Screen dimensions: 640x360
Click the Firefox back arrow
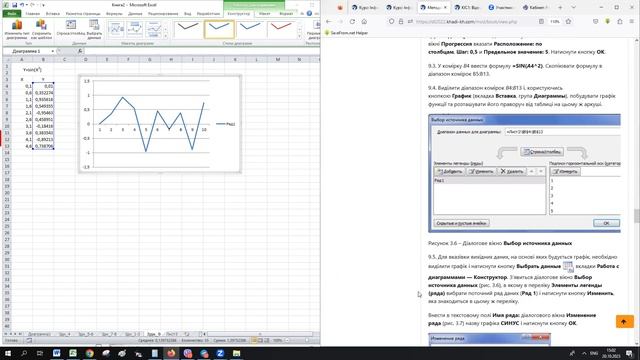click(x=329, y=21)
